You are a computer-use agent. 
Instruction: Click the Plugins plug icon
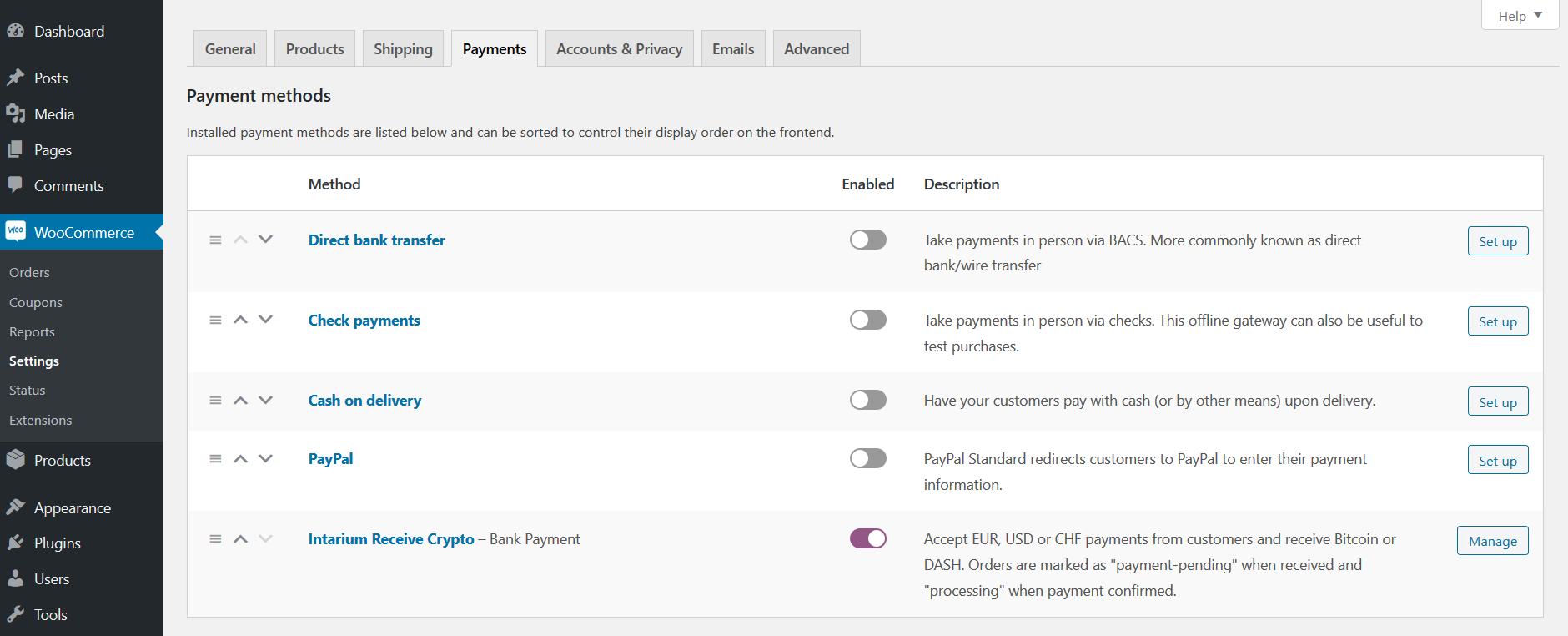tap(15, 543)
